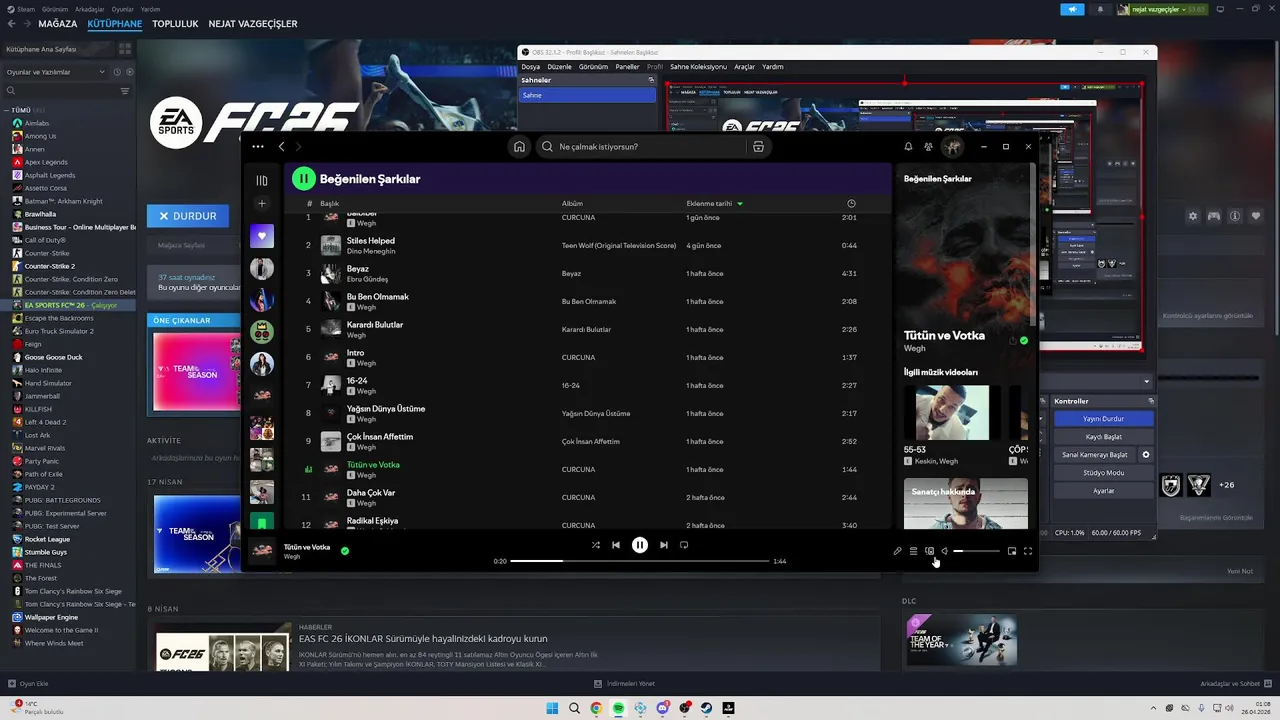Open Steam notifications bell icon
Image resolution: width=1280 pixels, height=720 pixels.
(1101, 9)
